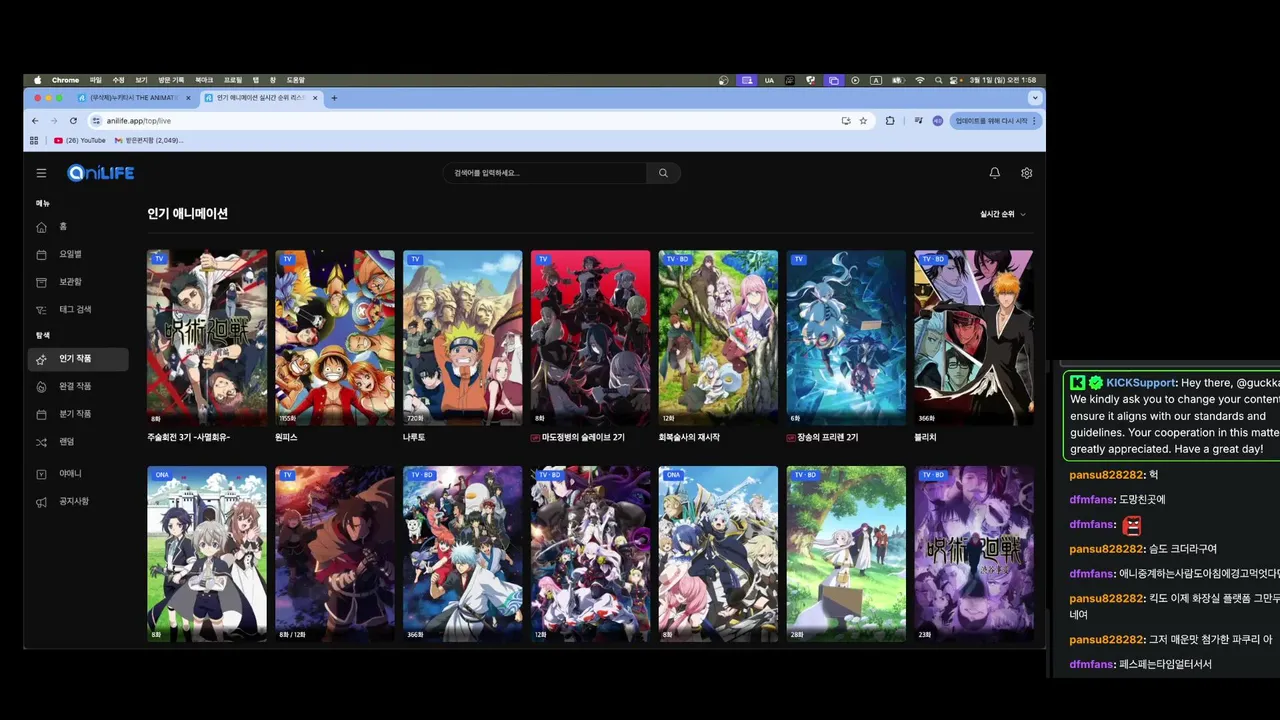The width and height of the screenshot is (1280, 720).
Task: Click KICKSupport username in chat
Action: point(1140,383)
